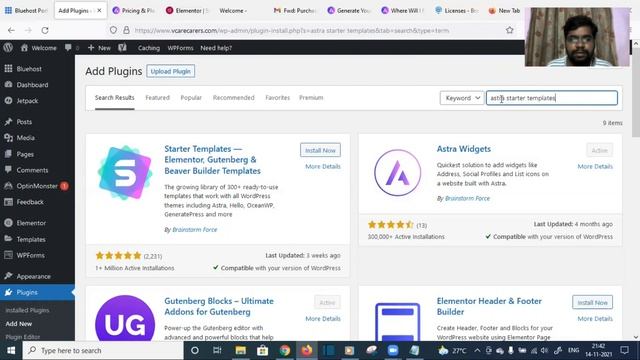Click the plugin search keyword field
Viewport: 640px width, 360px height.
552,98
